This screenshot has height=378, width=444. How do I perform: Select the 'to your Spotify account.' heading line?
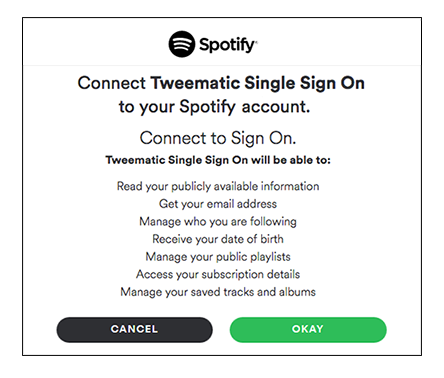(x=214, y=107)
